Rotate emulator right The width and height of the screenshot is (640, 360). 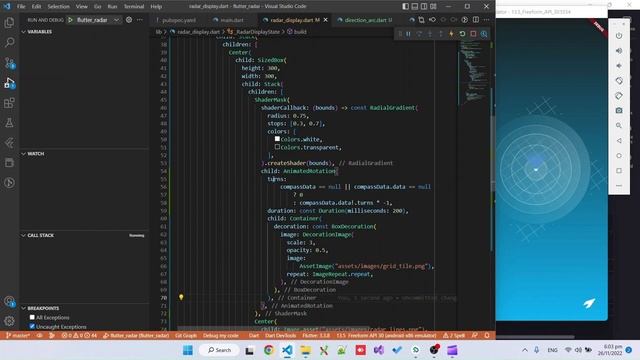click(619, 96)
